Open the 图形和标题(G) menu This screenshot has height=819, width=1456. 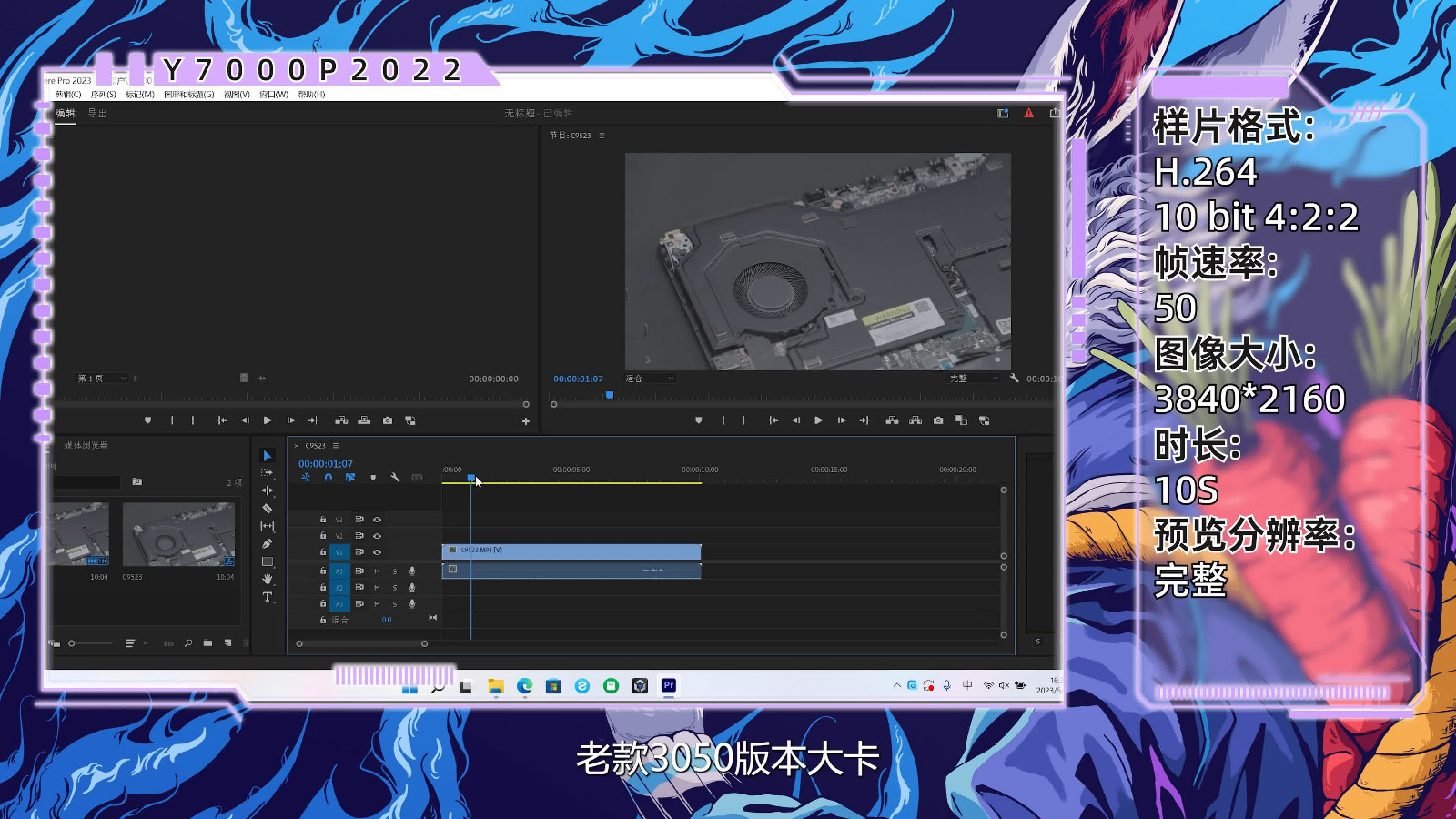tap(189, 95)
